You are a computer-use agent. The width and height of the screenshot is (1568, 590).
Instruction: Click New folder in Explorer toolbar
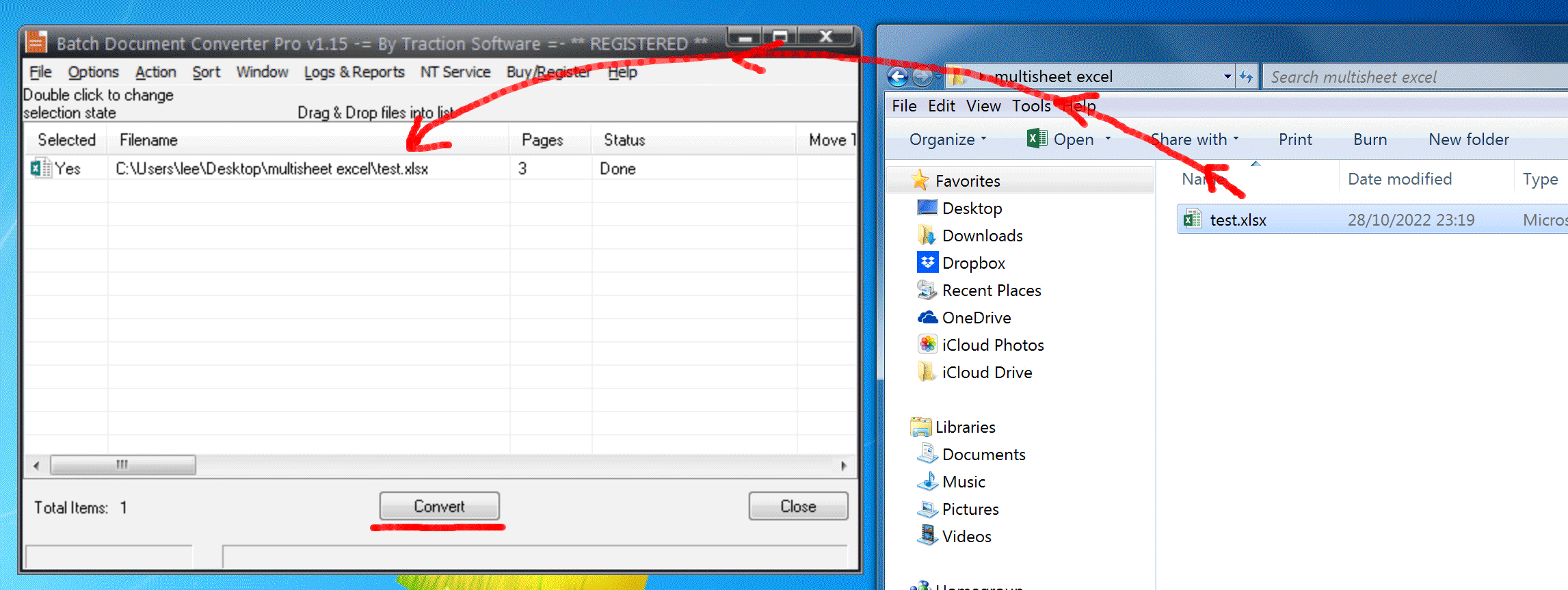pyautogui.click(x=1468, y=139)
